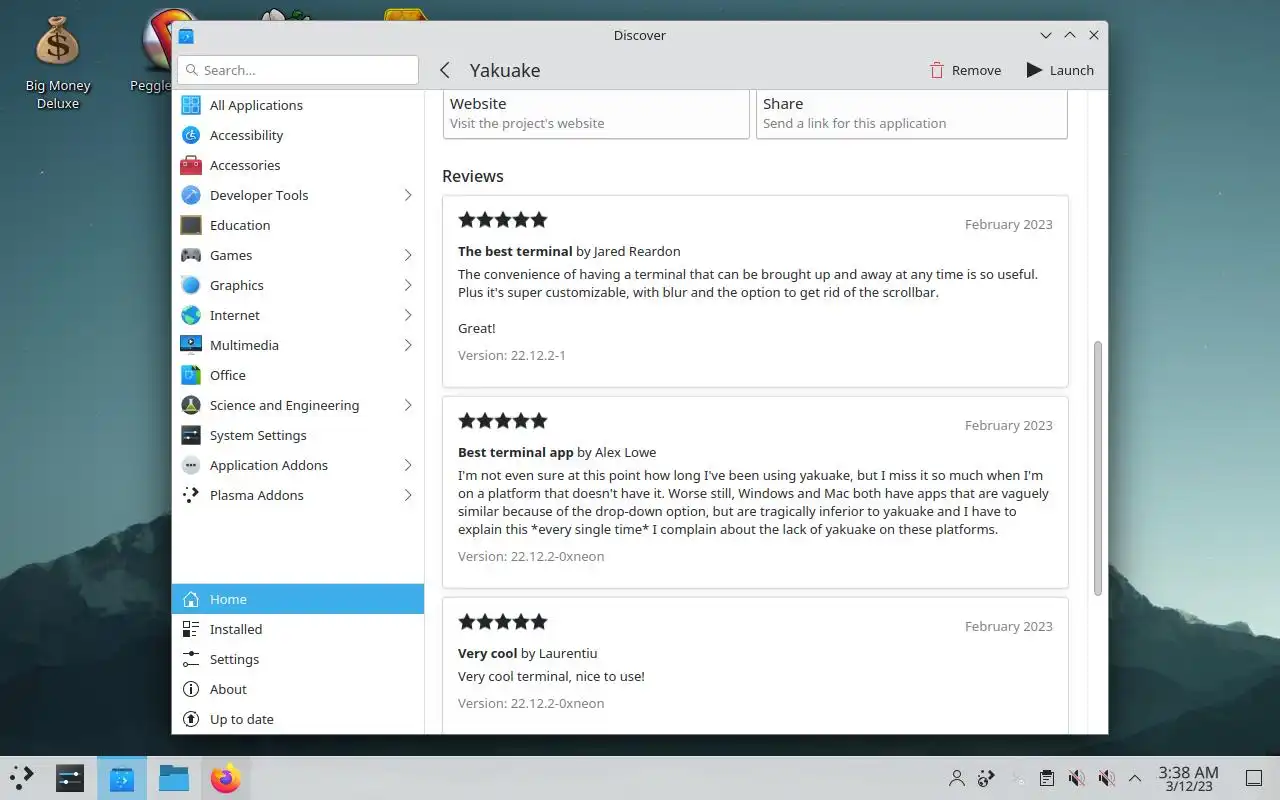Open Science and Engineering category
The width and height of the screenshot is (1280, 800).
298,405
